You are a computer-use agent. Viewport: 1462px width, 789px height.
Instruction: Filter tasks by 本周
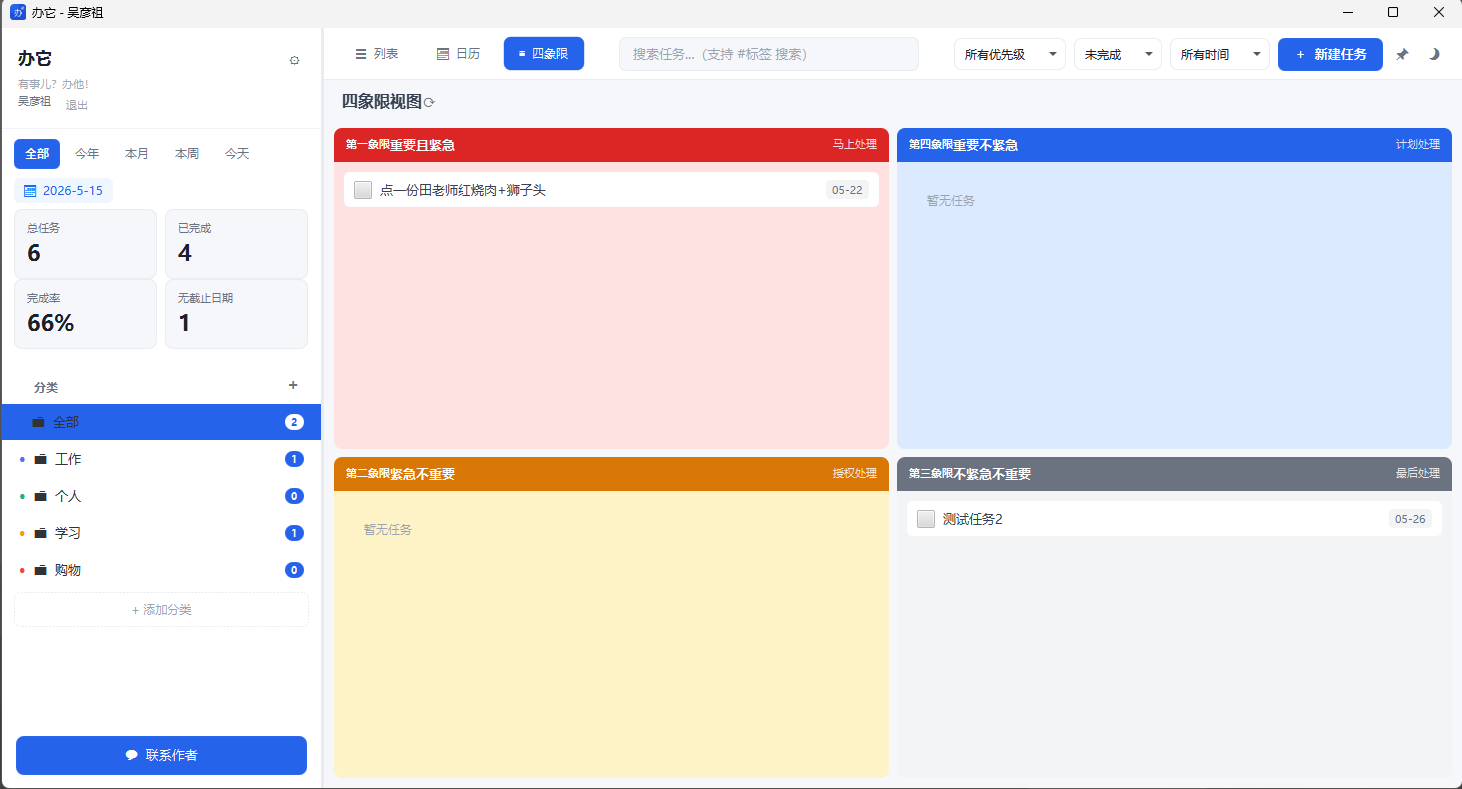click(187, 154)
